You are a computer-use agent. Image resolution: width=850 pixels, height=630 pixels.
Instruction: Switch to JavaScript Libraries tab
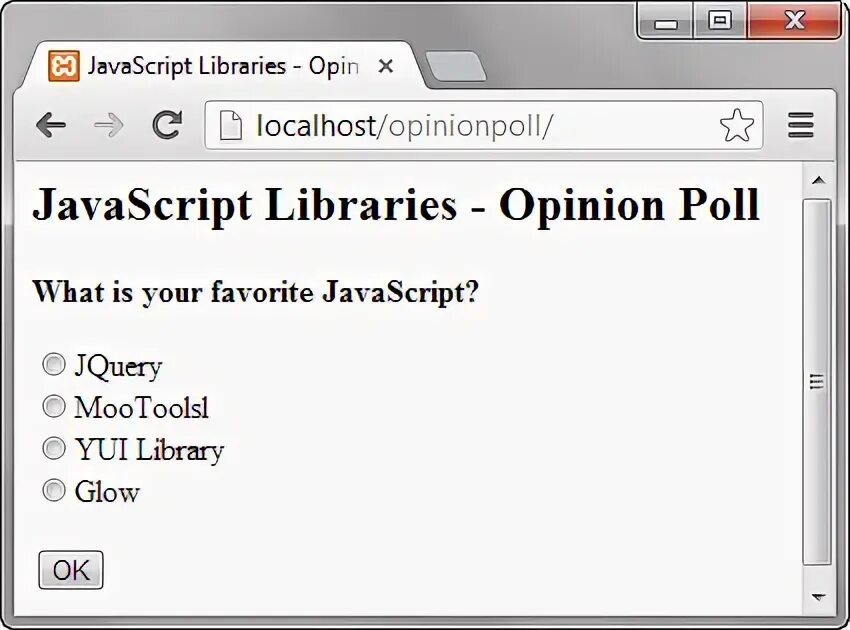tap(220, 66)
